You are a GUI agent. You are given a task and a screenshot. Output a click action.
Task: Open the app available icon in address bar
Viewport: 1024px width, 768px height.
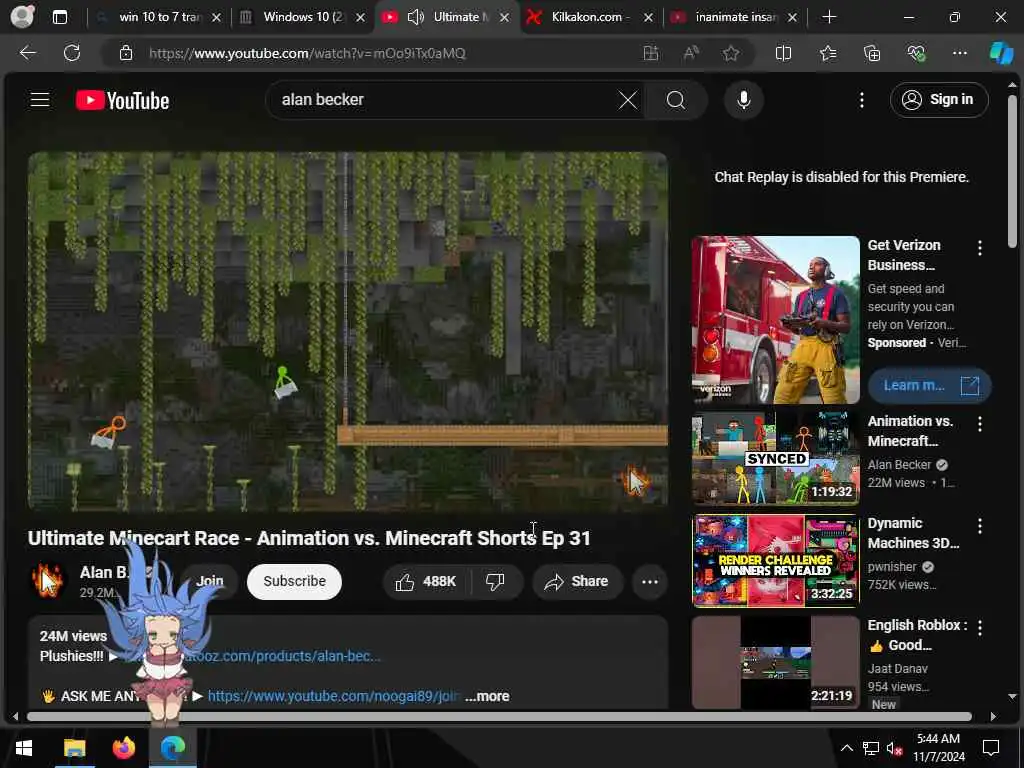(x=650, y=53)
